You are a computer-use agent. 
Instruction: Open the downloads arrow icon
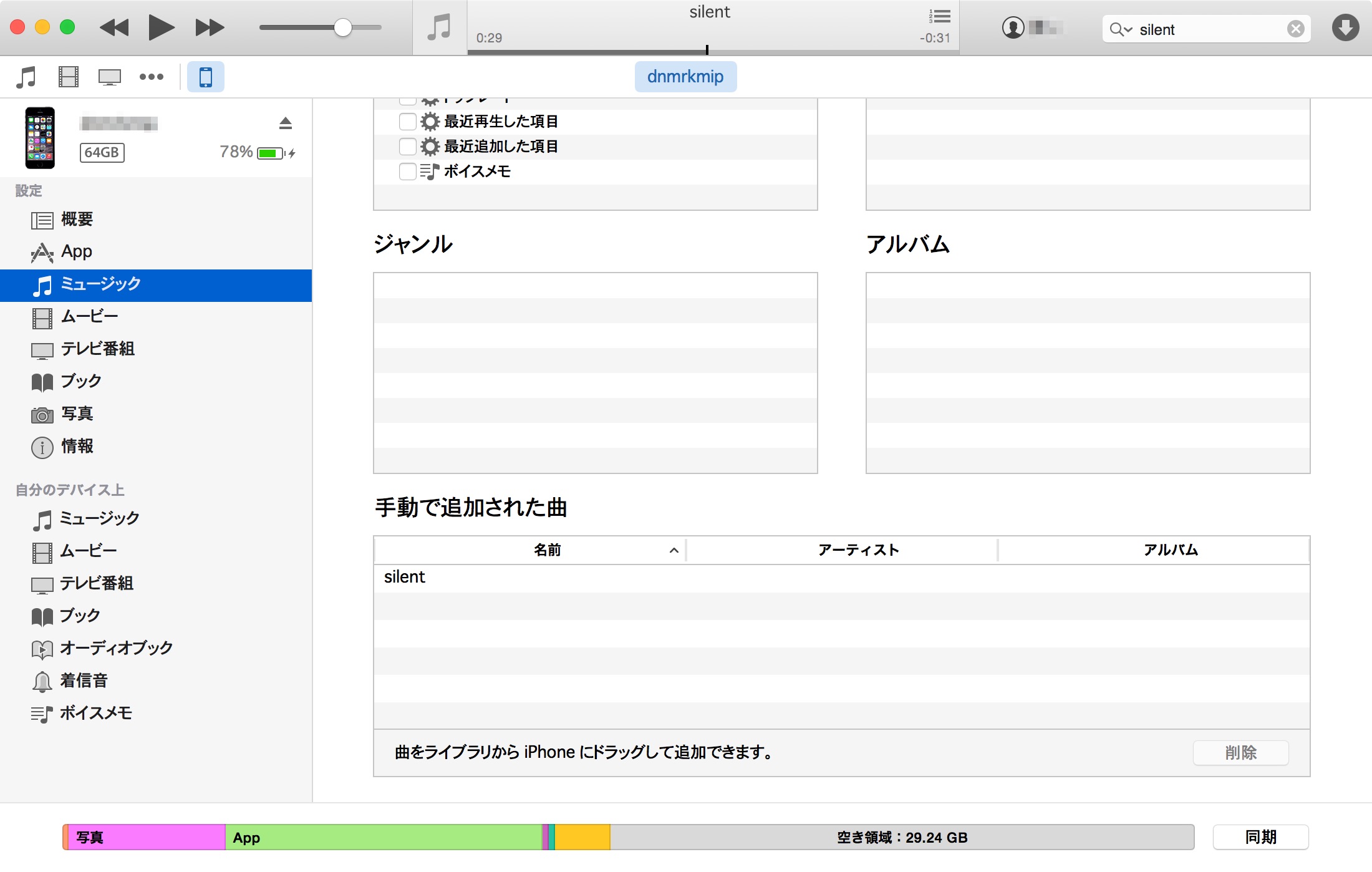pyautogui.click(x=1345, y=27)
